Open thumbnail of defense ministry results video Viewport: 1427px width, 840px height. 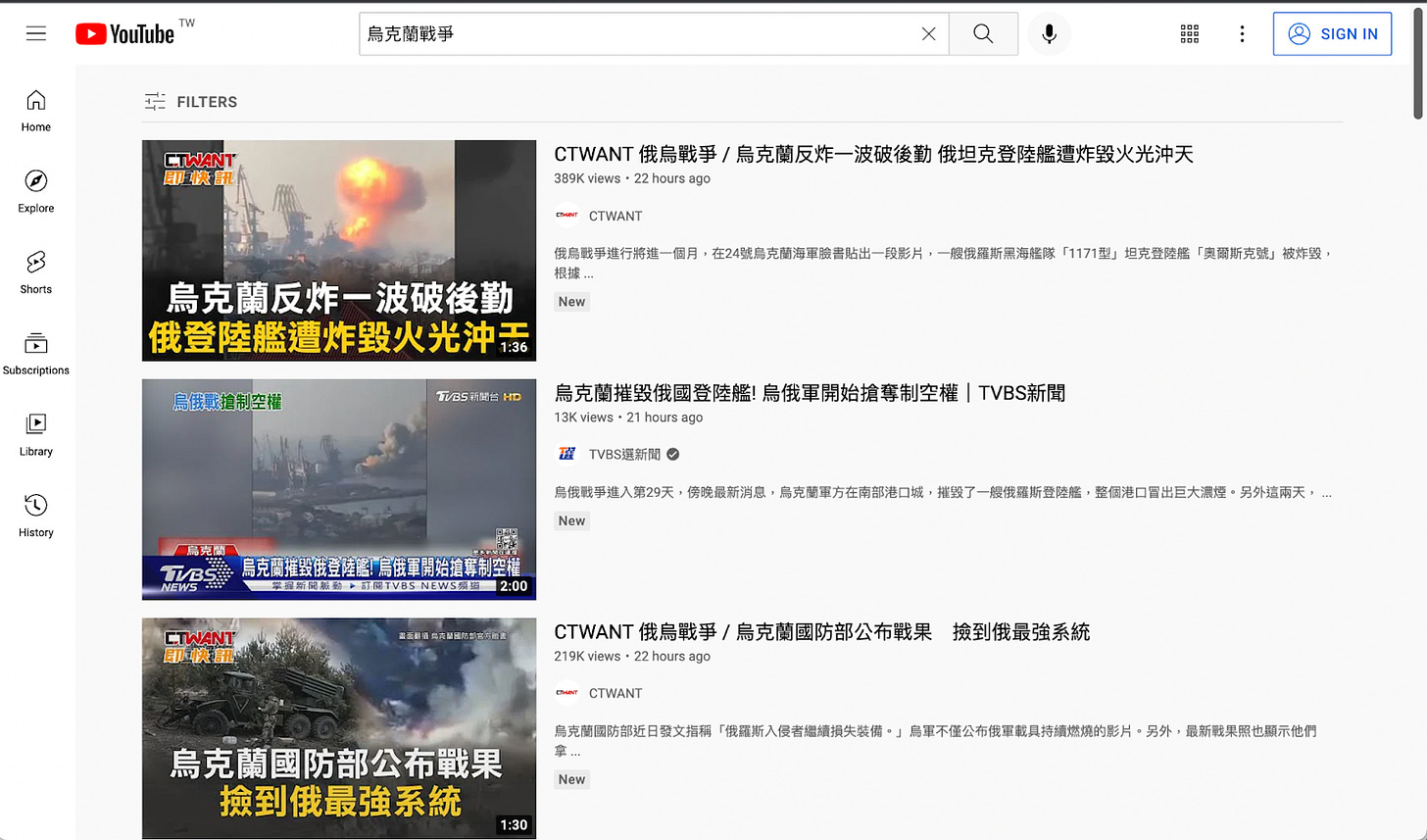pyautogui.click(x=339, y=728)
